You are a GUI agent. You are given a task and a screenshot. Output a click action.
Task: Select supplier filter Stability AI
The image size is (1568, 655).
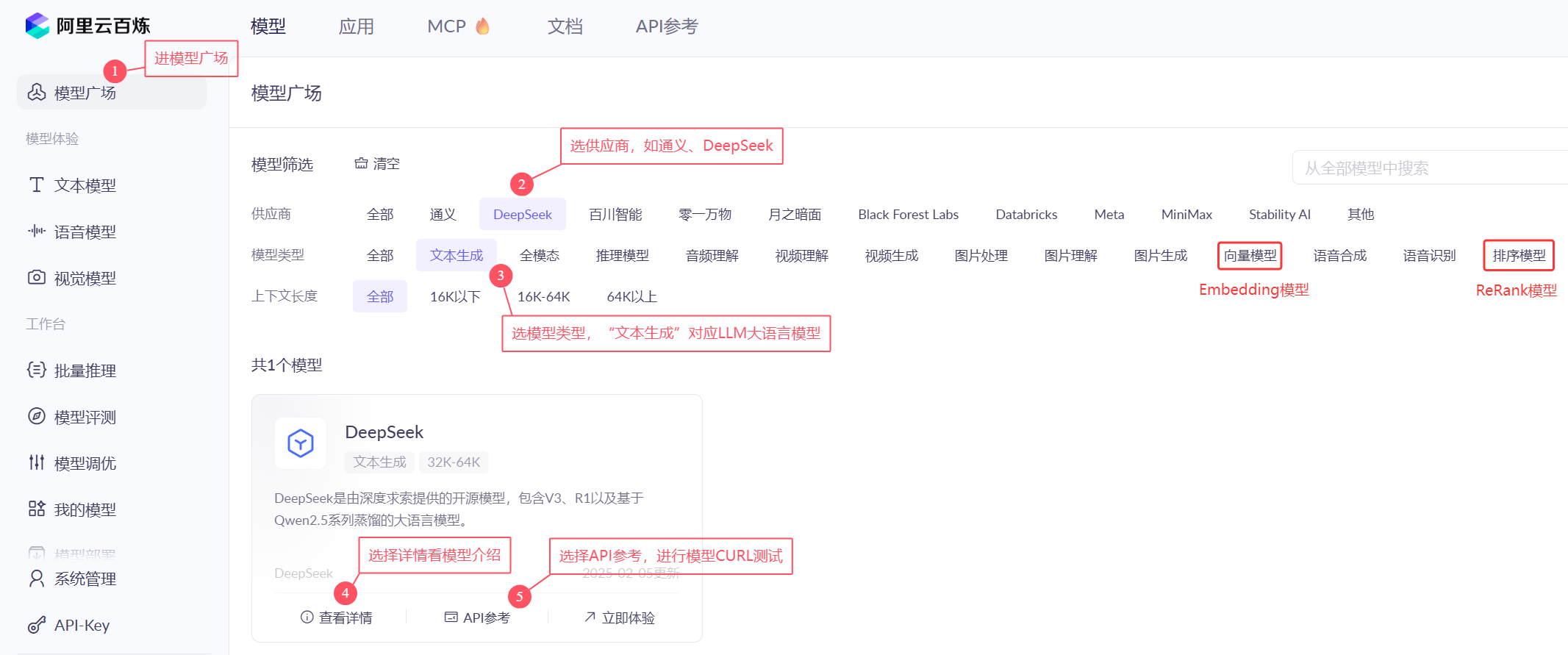click(x=1280, y=214)
